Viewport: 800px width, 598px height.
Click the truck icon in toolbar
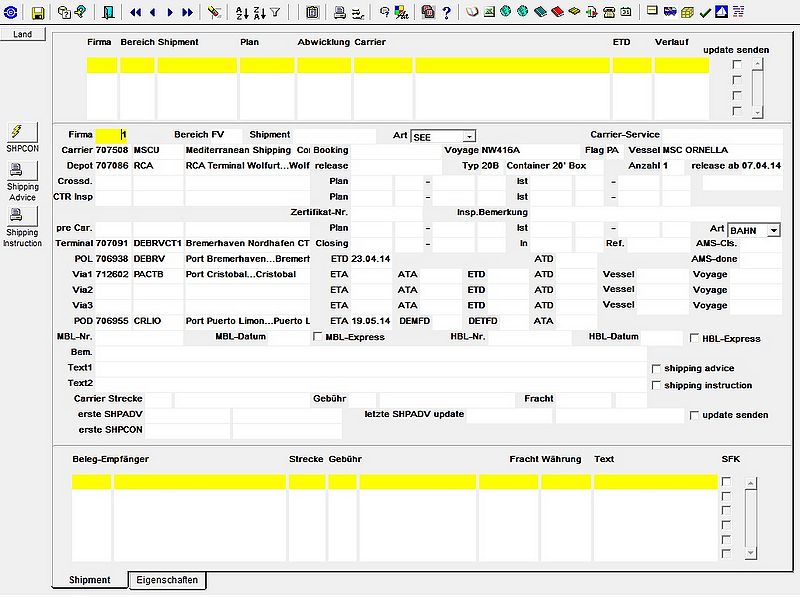670,12
